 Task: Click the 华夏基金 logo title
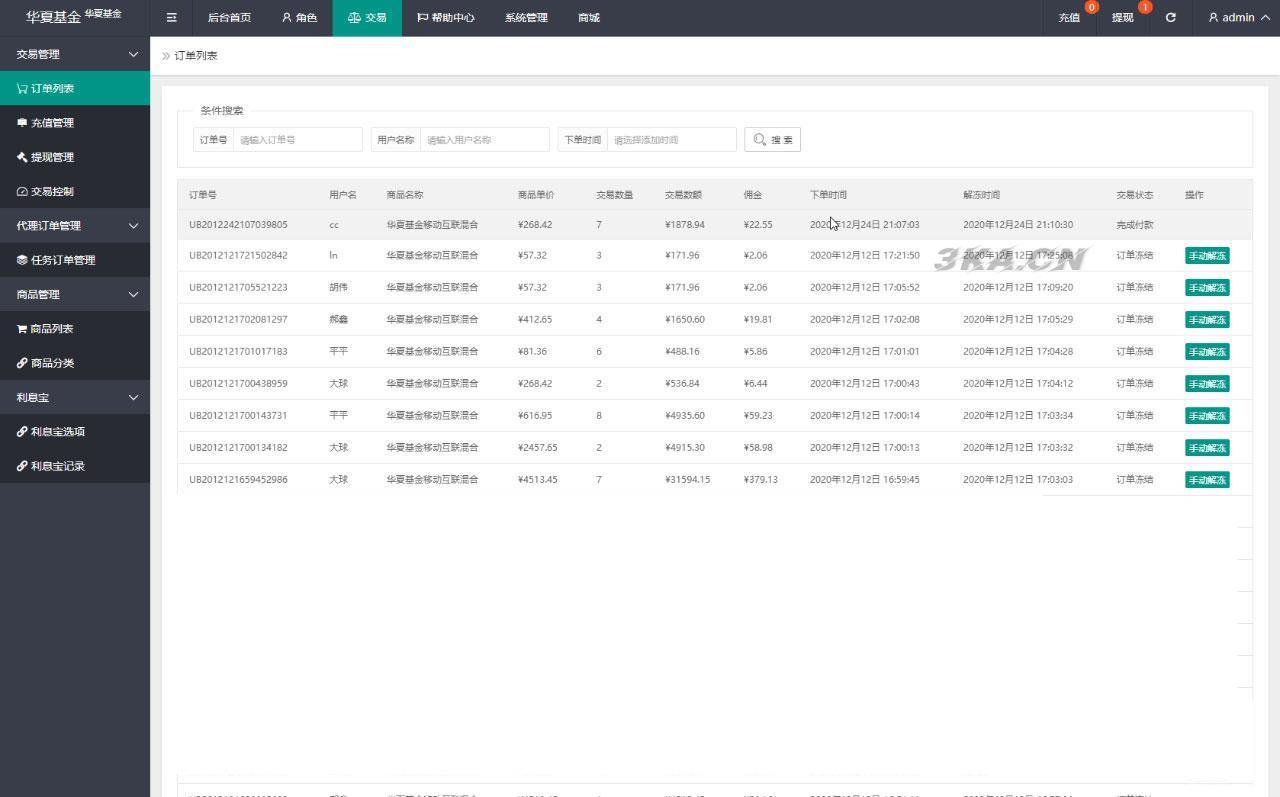pos(53,17)
